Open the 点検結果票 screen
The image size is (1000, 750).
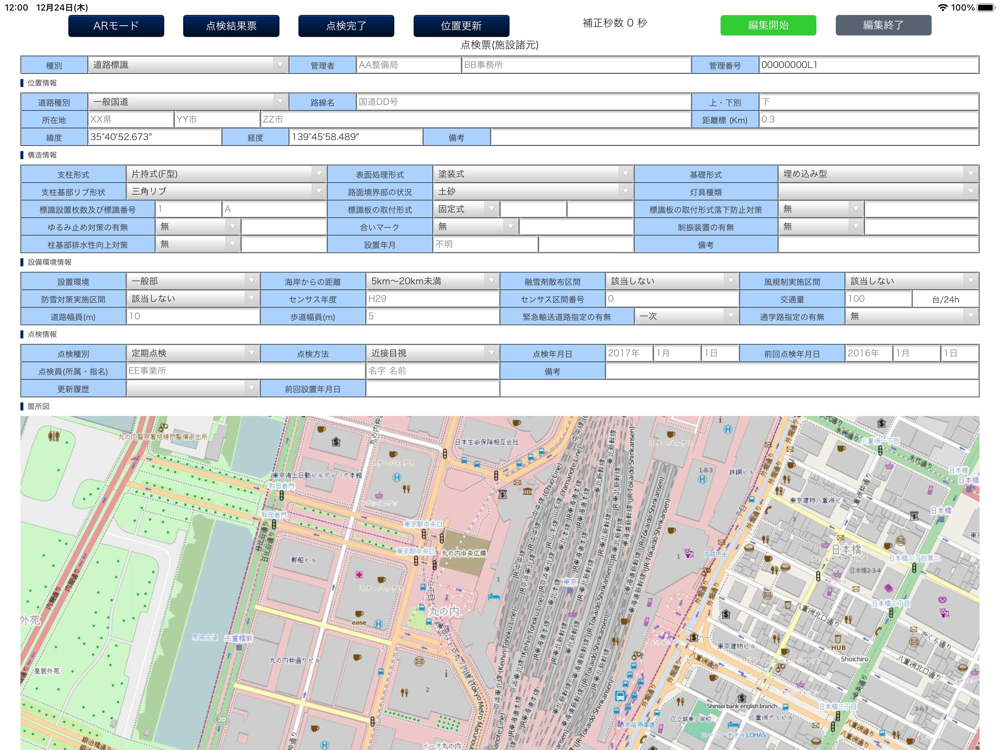(x=231, y=26)
